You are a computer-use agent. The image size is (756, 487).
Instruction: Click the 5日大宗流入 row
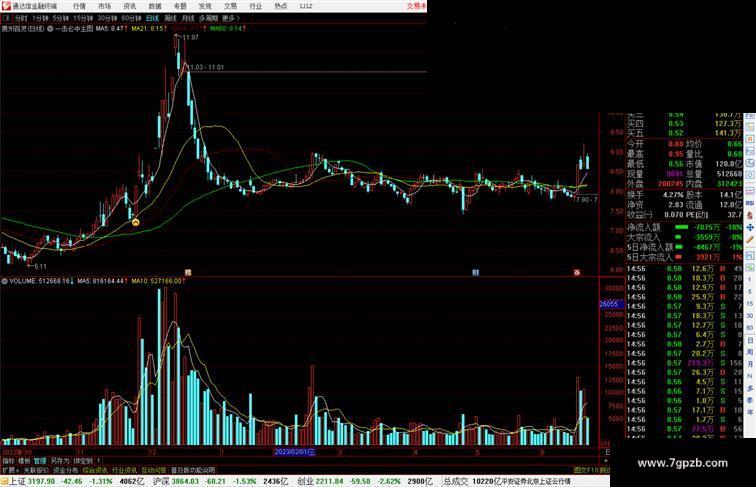tap(685, 257)
